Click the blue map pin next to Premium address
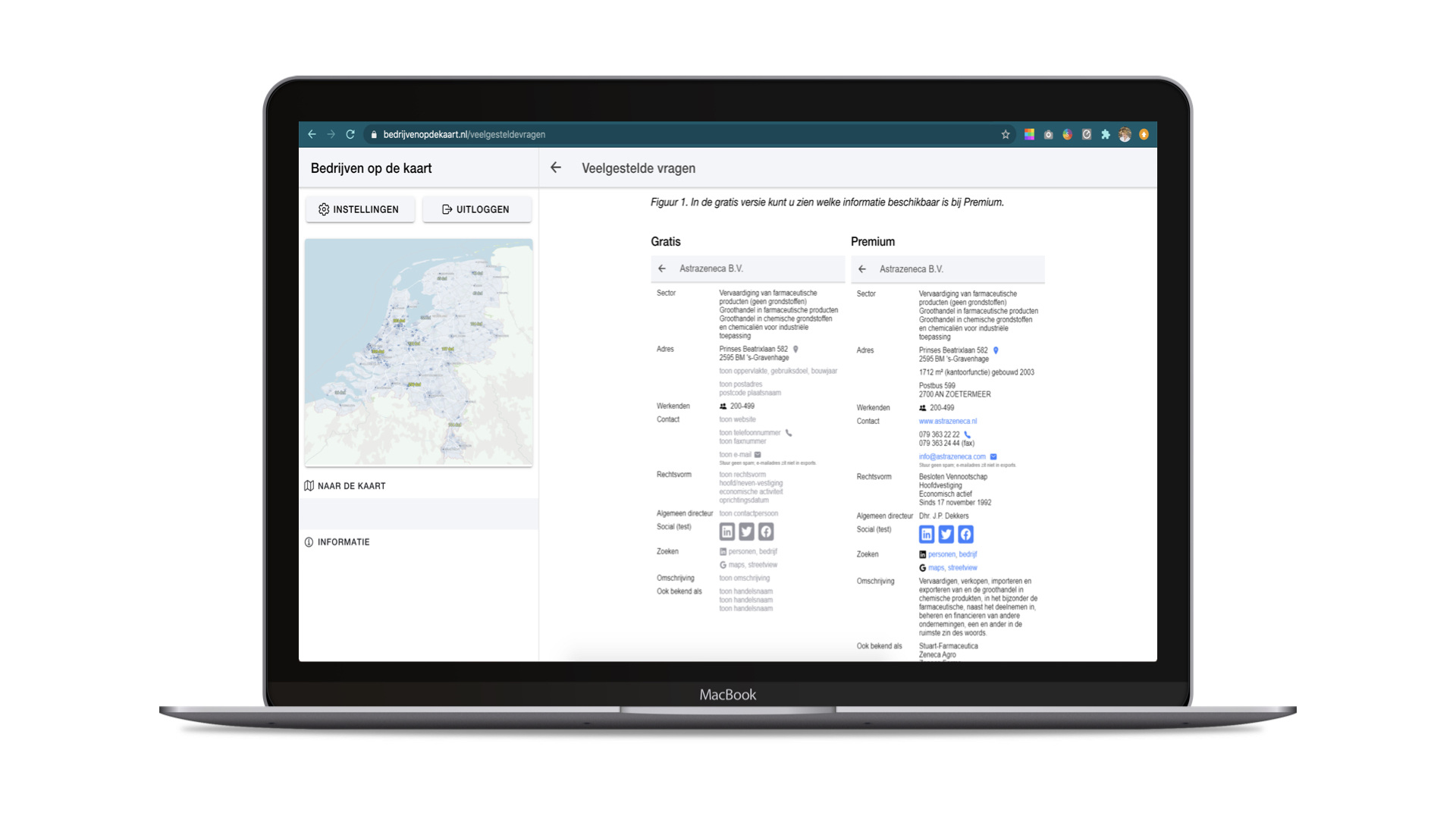This screenshot has height=819, width=1456. point(996,350)
